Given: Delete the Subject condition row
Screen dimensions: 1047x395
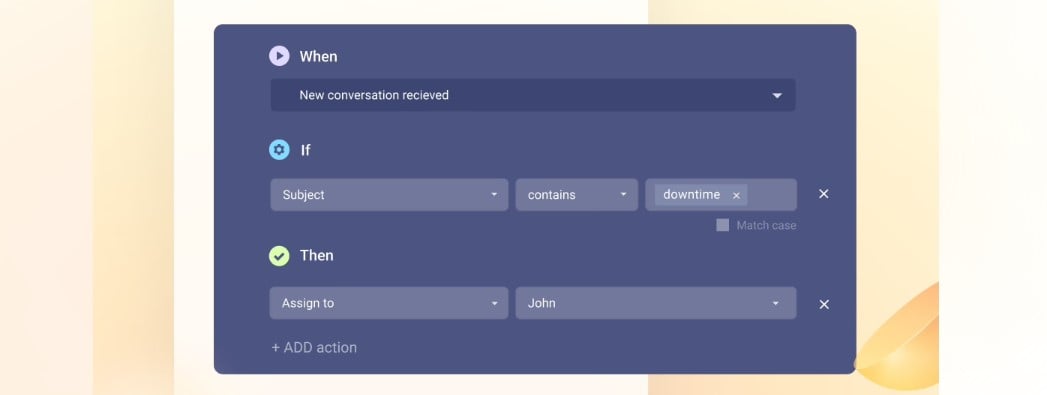Looking at the screenshot, I should pyautogui.click(x=824, y=193).
